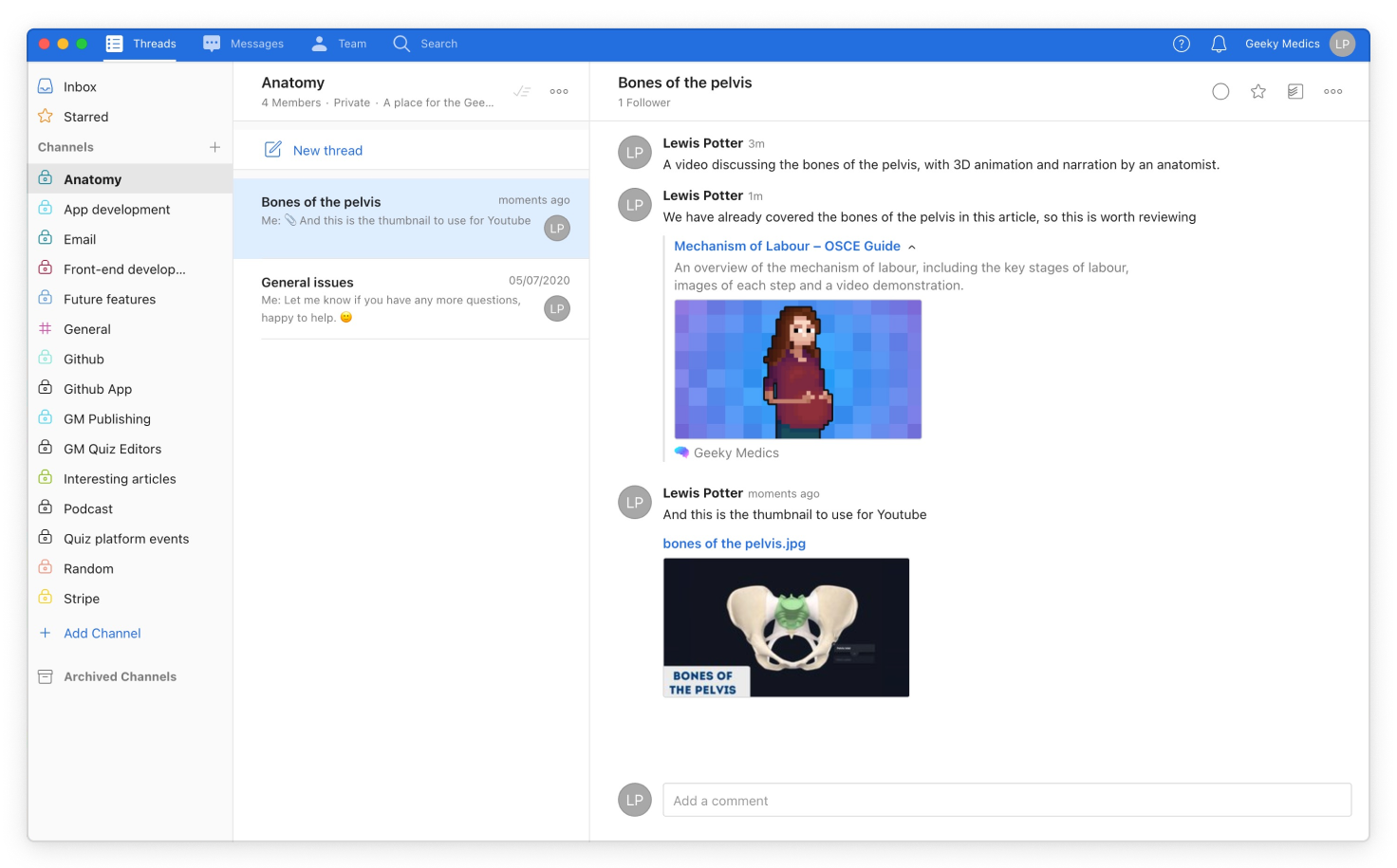Click the mark all done checklist icon

tap(521, 91)
